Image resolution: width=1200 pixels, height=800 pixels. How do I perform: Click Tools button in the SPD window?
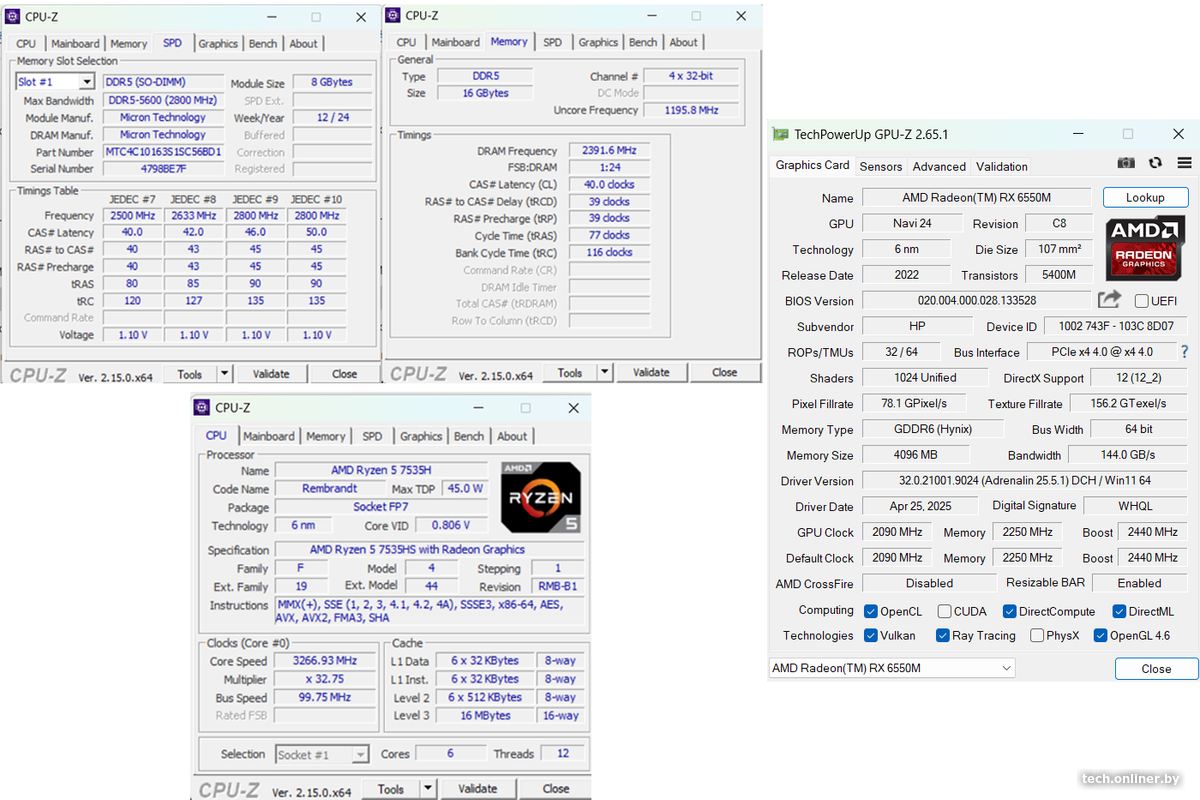coord(189,374)
